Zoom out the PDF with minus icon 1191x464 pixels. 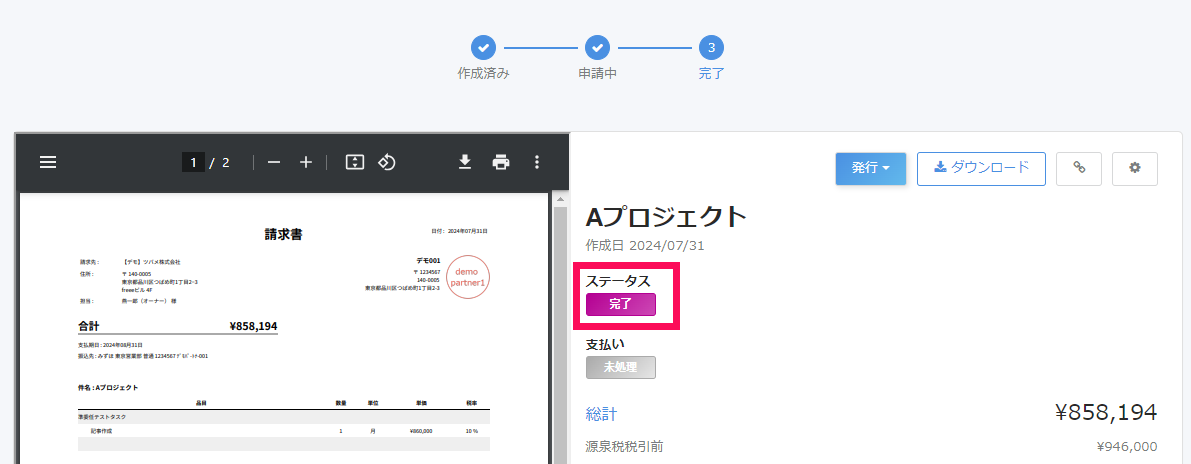273,162
